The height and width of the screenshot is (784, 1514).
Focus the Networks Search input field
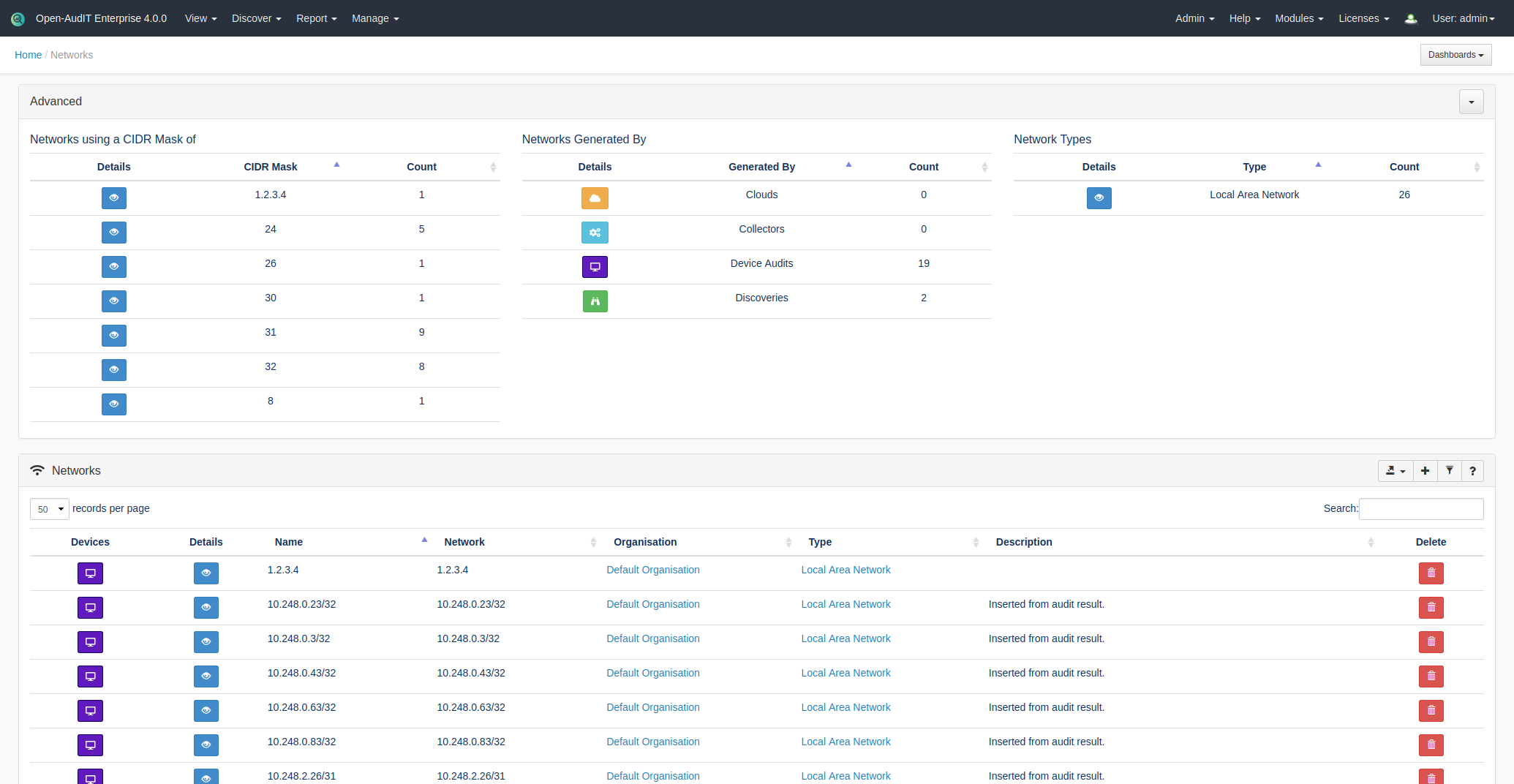click(1421, 509)
